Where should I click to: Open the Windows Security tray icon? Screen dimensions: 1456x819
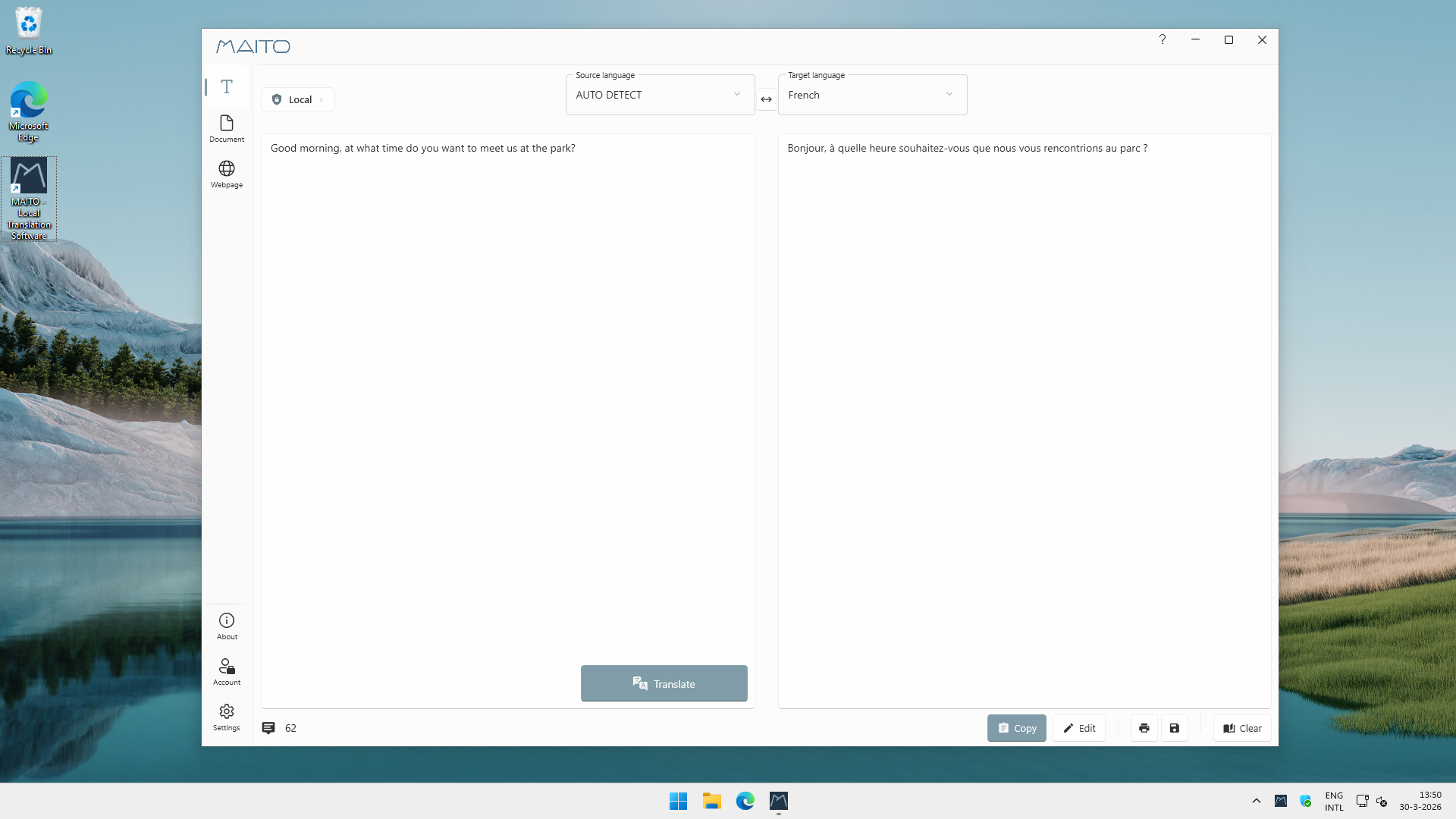click(x=1306, y=801)
